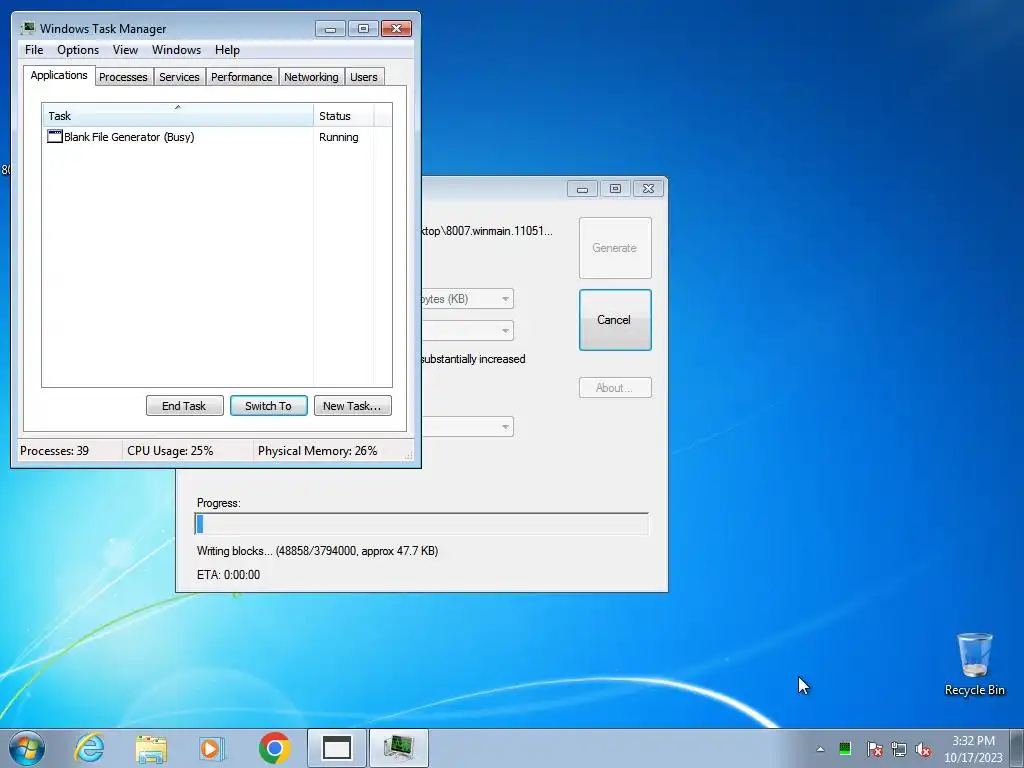This screenshot has height=768, width=1024.
Task: Click the New Task... button
Action: tap(352, 406)
